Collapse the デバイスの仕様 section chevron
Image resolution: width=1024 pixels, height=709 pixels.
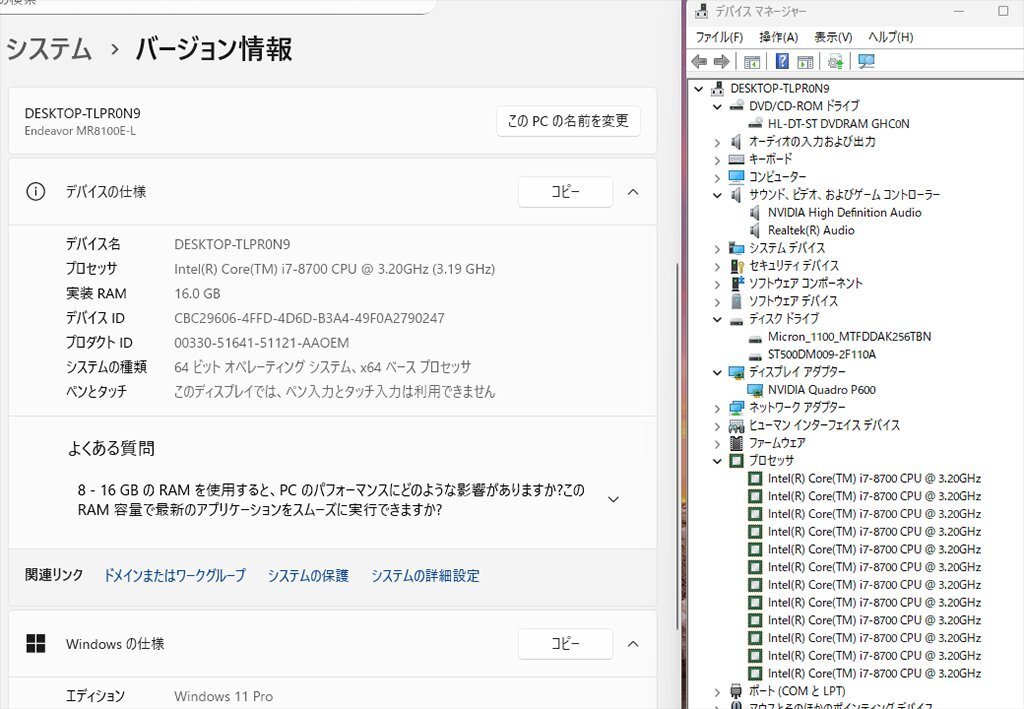pyautogui.click(x=633, y=192)
